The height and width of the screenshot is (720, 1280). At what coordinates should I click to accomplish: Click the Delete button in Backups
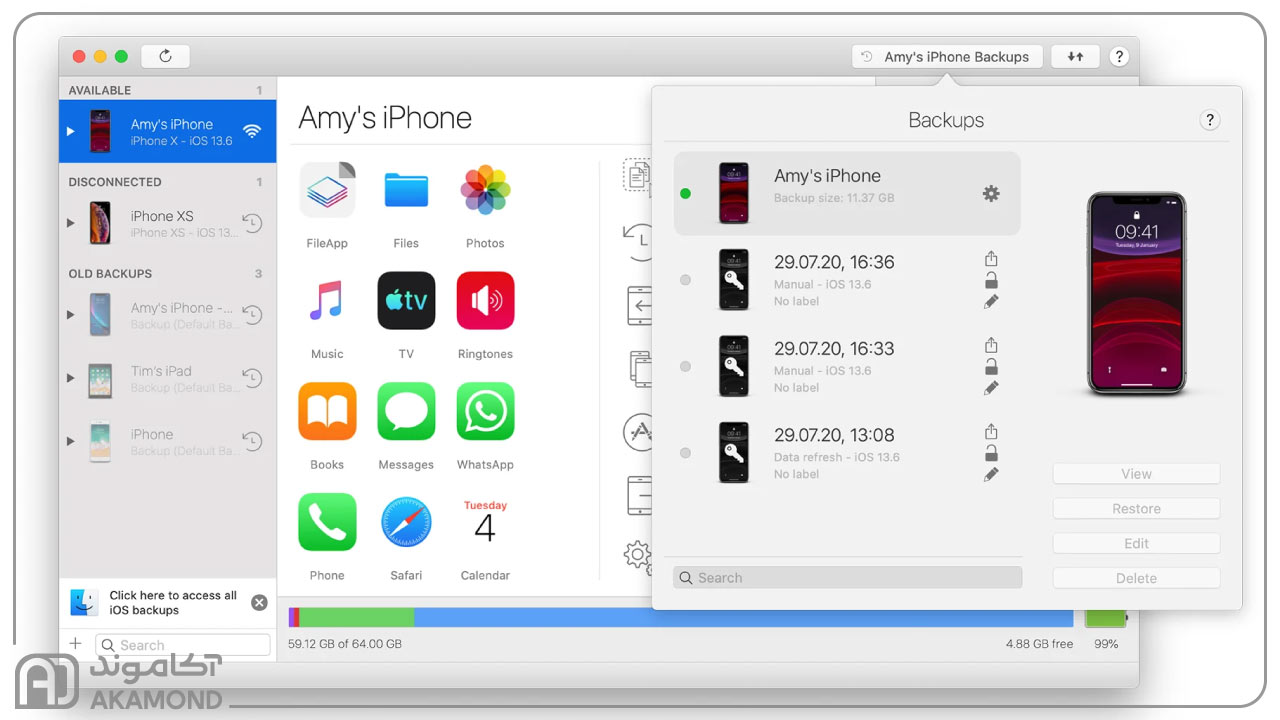pos(1136,578)
